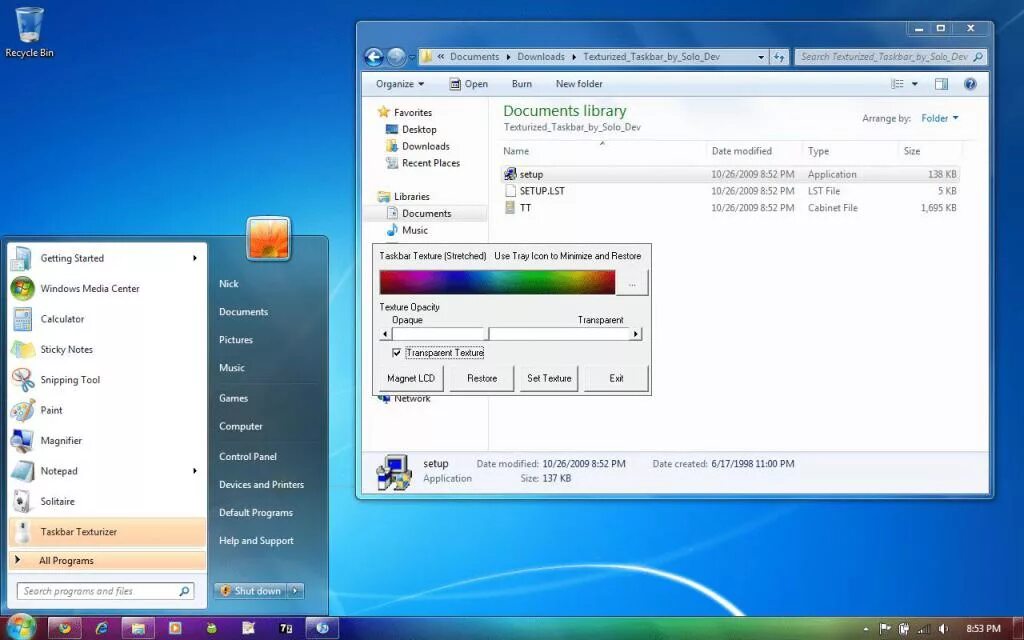Screen dimensions: 1024x640
Task: Click the Restore button
Action: pyautogui.click(x=482, y=378)
